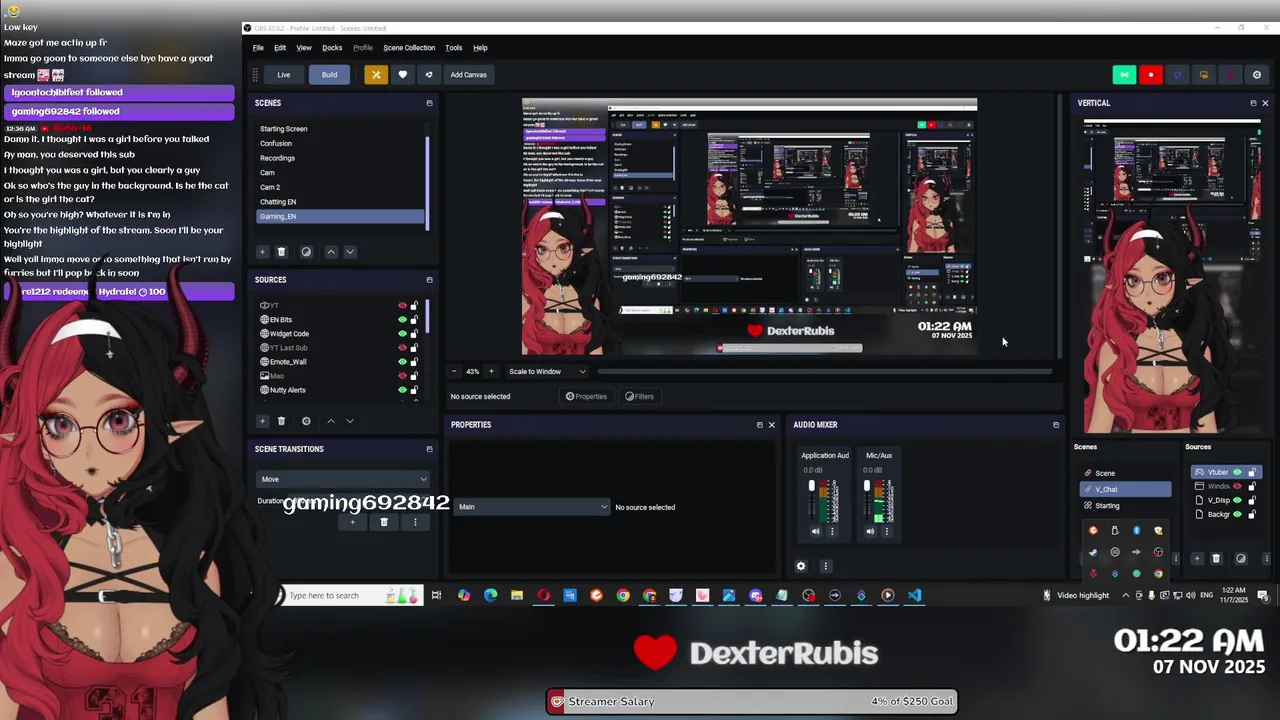This screenshot has width=1280, height=720.
Task: Open the Scale to Window dropdown
Action: pos(547,372)
